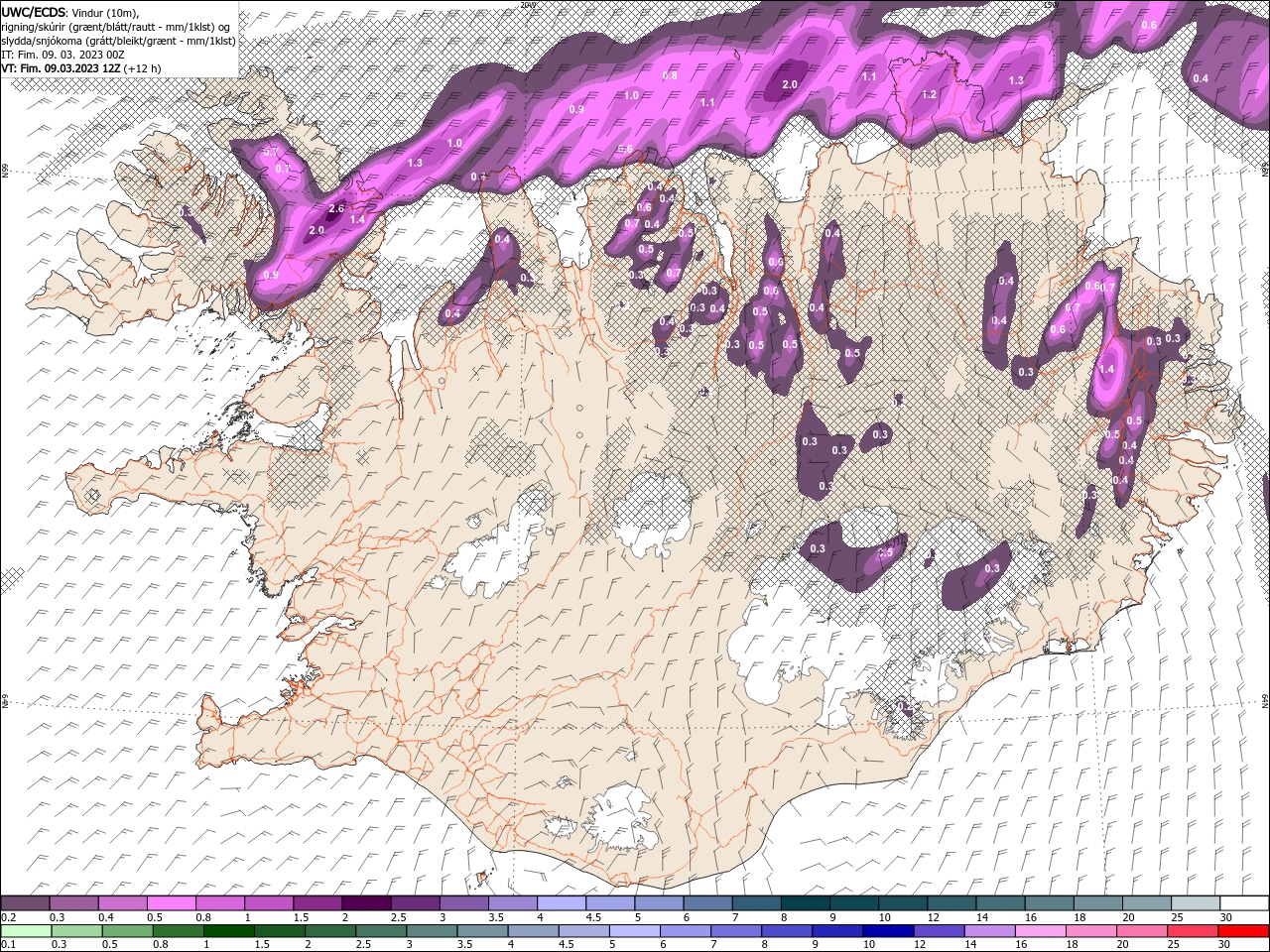The image size is (1270, 952).
Task: Click the lilac lower swatch between 14 and 16
Action: pos(989,930)
